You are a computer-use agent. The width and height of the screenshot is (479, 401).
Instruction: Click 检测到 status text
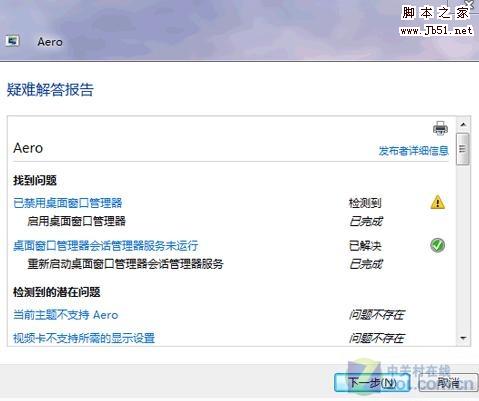365,203
